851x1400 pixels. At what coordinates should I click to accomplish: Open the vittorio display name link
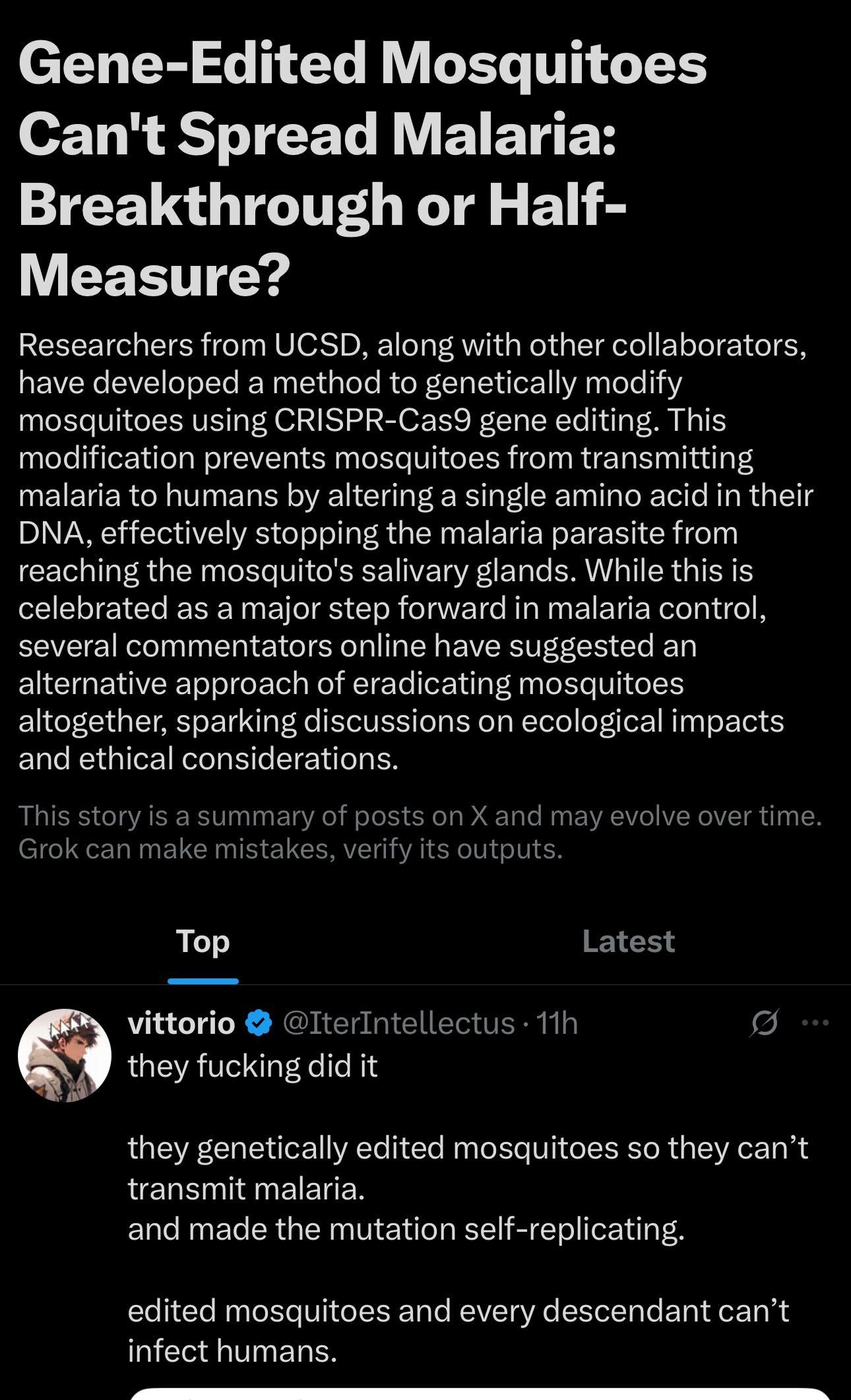click(181, 1024)
